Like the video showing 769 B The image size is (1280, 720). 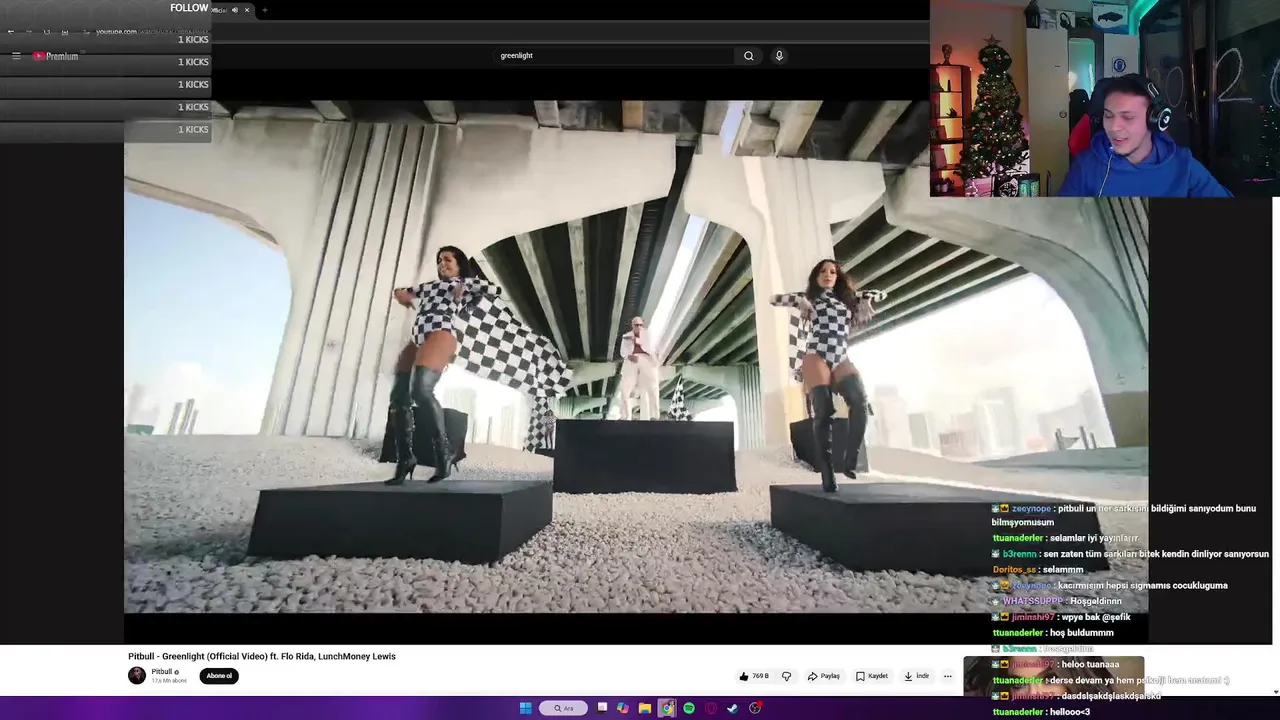click(753, 676)
